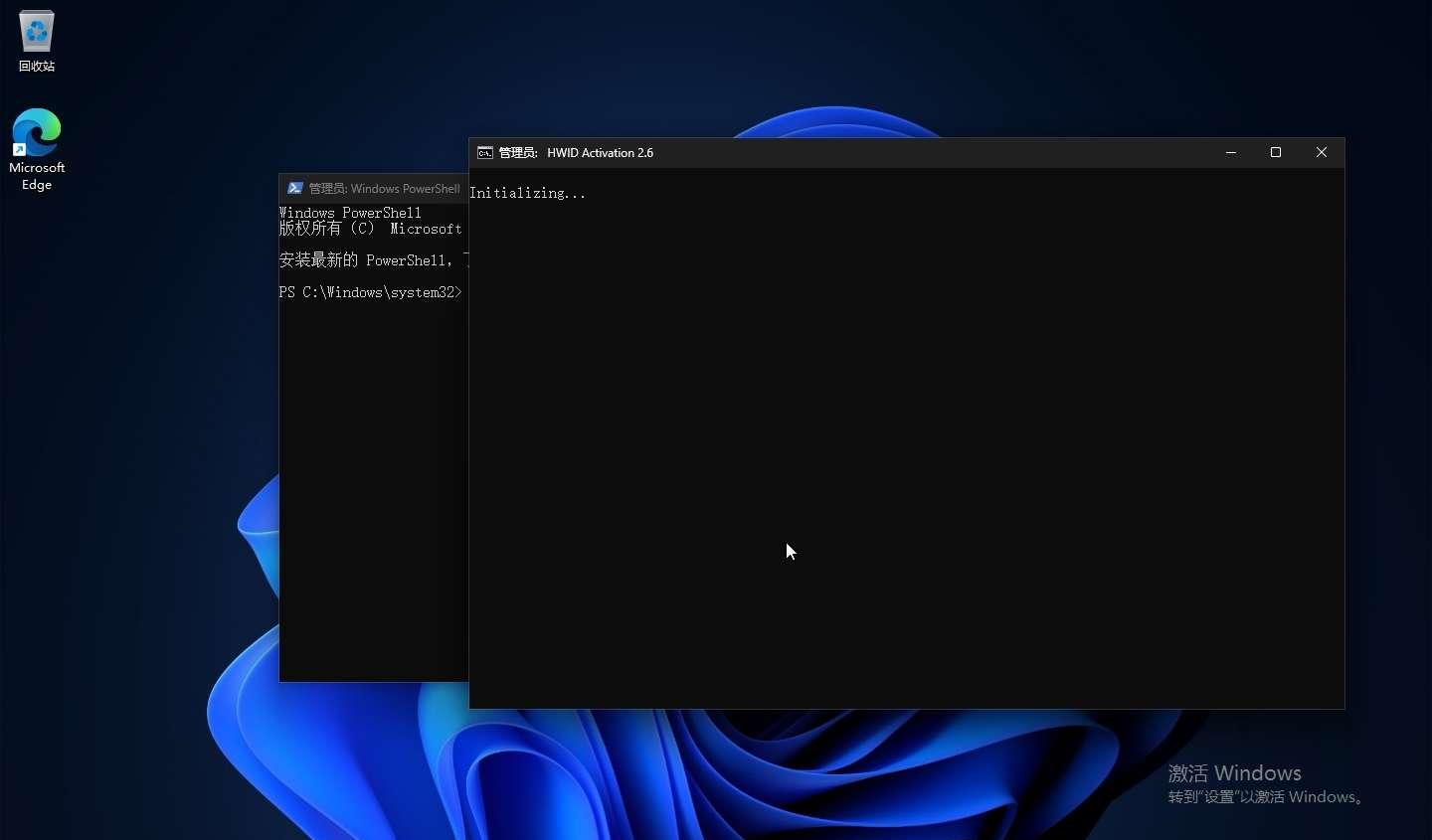
Task: Click the 'Windows PowerShell' header line in PowerShell
Action: [x=350, y=213]
